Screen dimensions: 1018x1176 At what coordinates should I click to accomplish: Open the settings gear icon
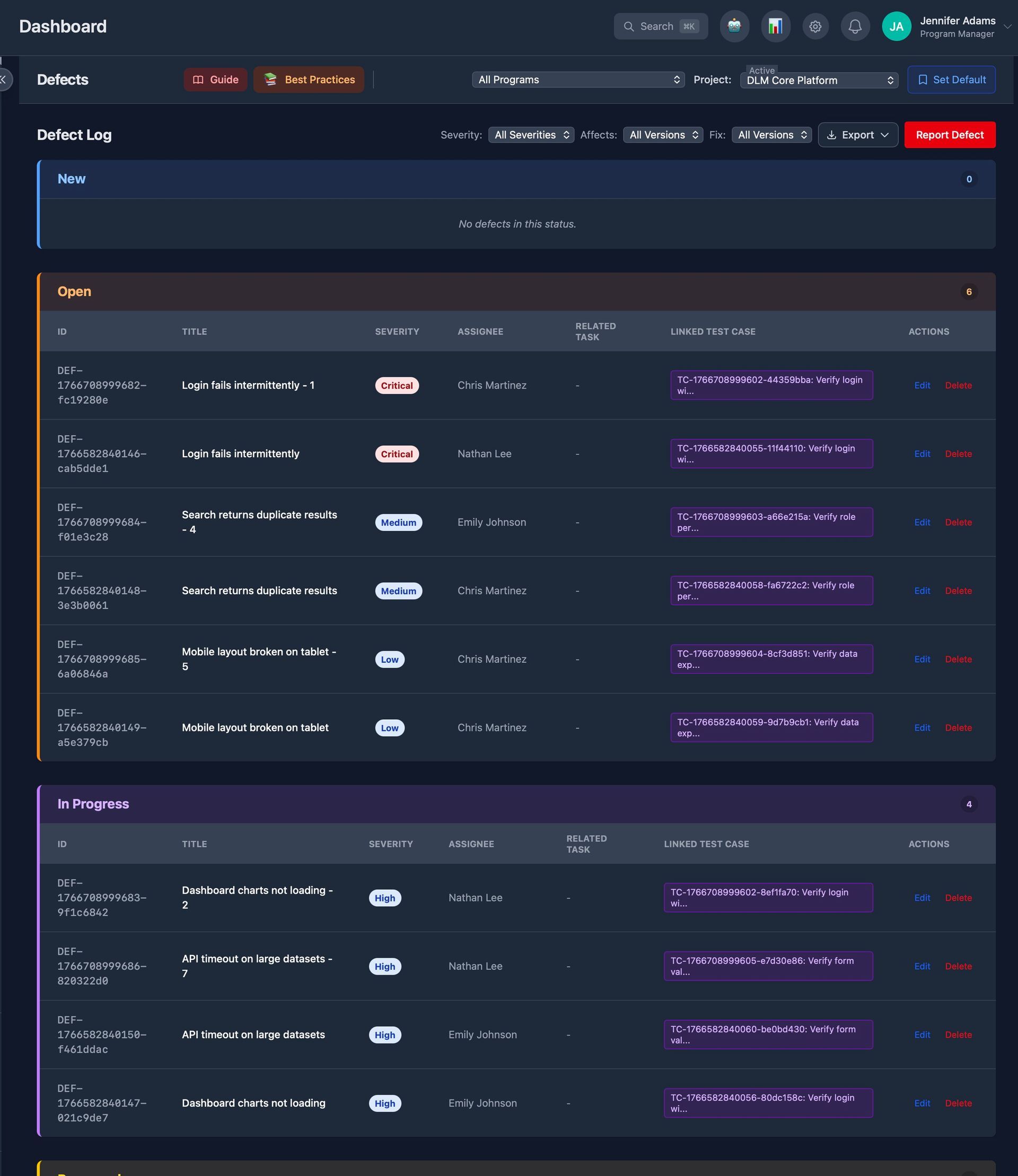click(815, 26)
